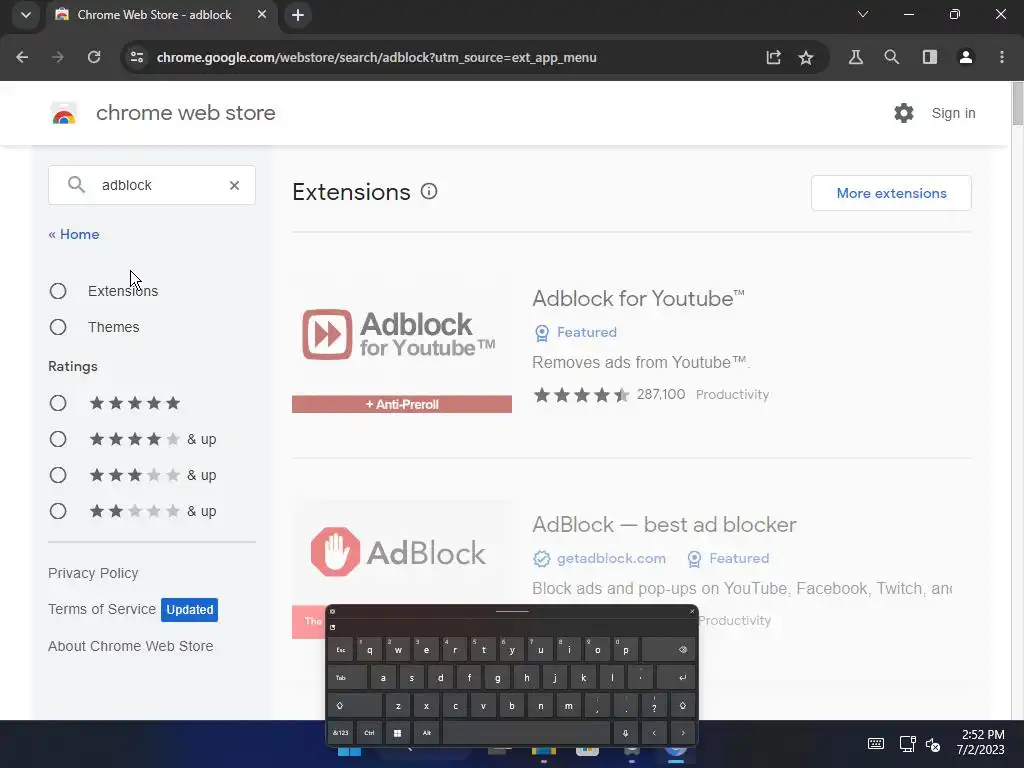The height and width of the screenshot is (768, 1024).
Task: Filter by three stars & up
Action: click(58, 475)
